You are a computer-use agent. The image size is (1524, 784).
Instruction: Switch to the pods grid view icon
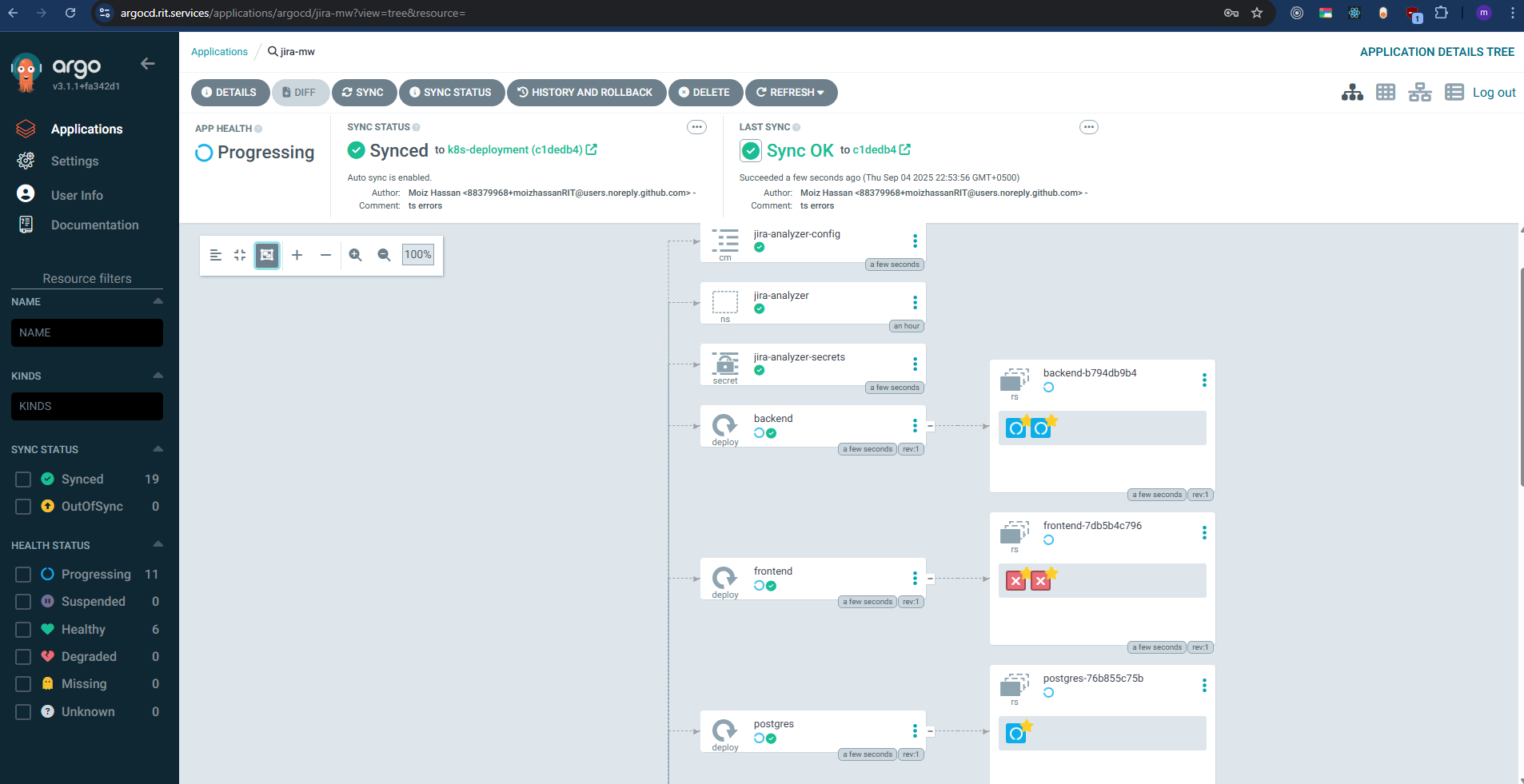click(x=1386, y=93)
